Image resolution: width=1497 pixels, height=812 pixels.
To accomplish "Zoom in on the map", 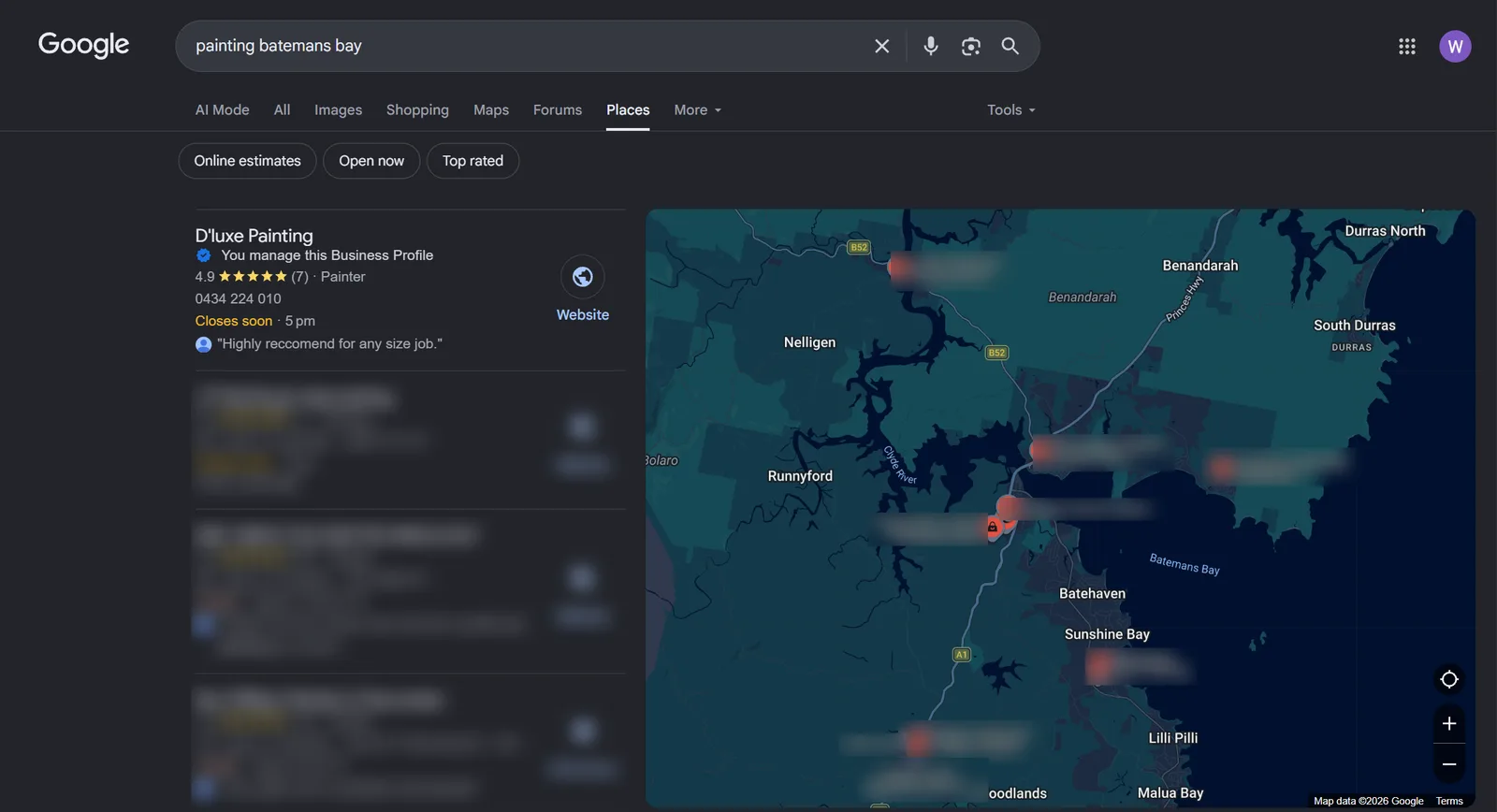I will [1449, 723].
